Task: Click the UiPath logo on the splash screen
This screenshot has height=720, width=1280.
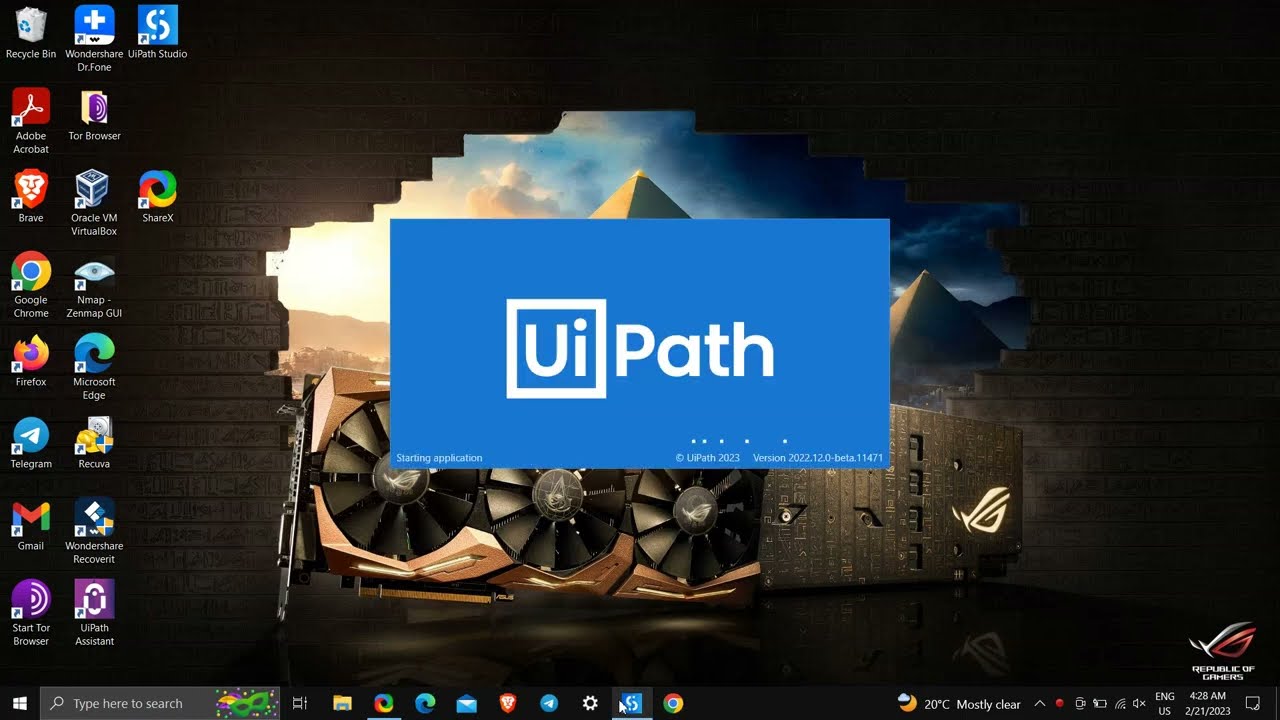Action: pyautogui.click(x=640, y=349)
